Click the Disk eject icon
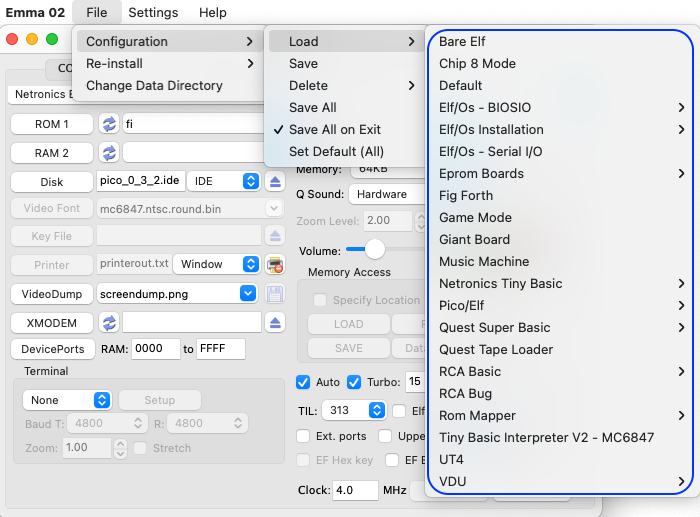The height and width of the screenshot is (517, 700). [x=275, y=181]
